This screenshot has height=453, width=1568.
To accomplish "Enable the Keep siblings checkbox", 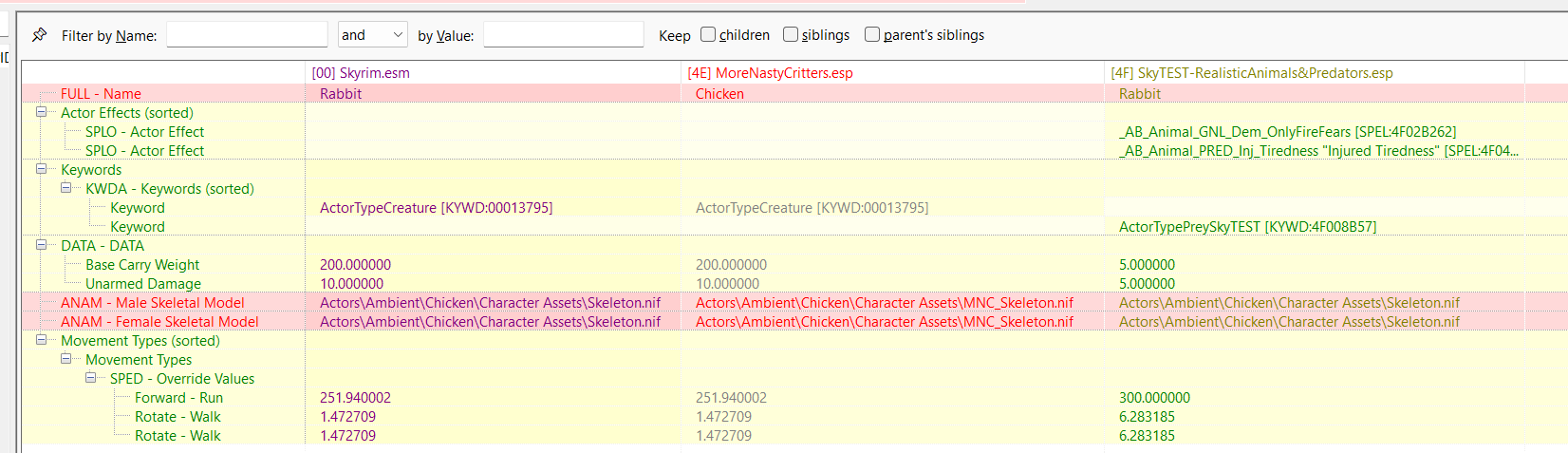I will (791, 34).
